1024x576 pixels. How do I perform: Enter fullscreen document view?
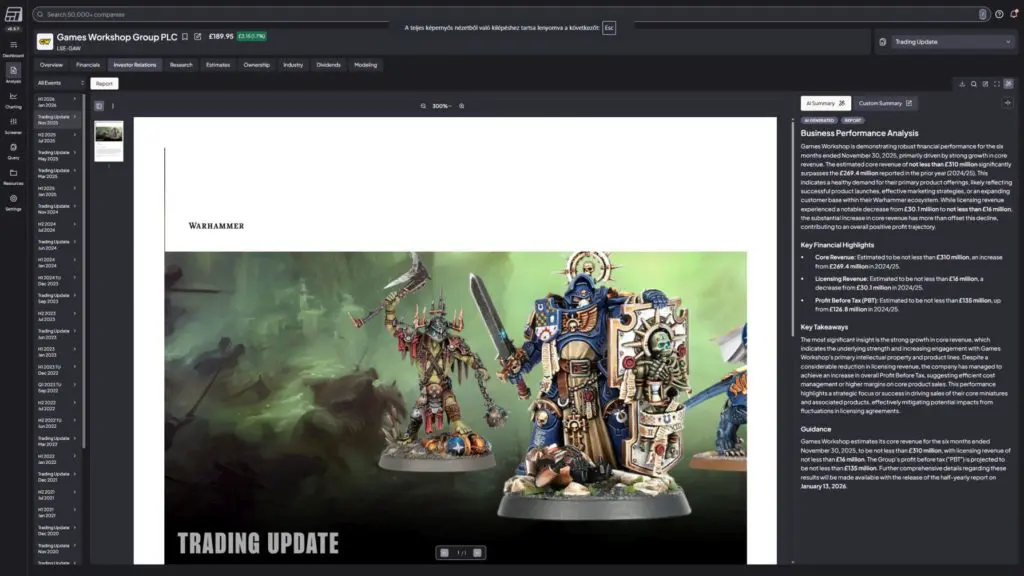coord(997,84)
